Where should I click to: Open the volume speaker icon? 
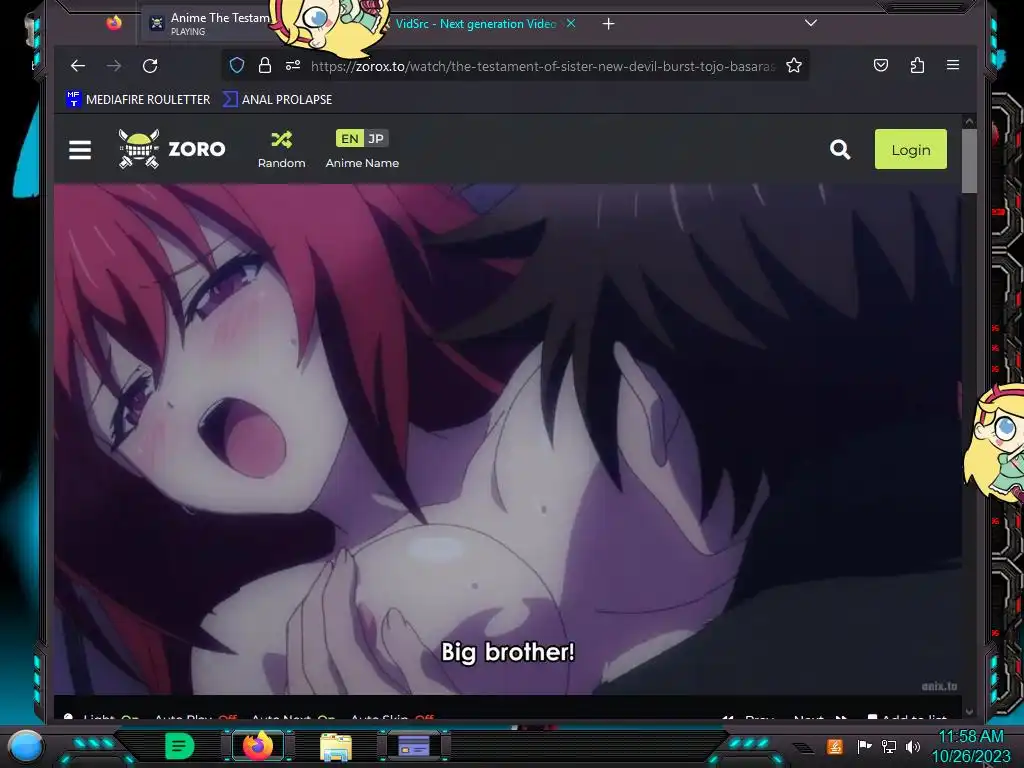[x=913, y=746]
